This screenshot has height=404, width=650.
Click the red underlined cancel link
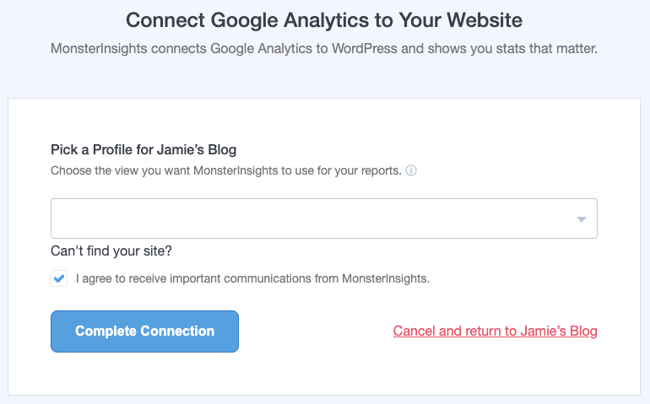(494, 331)
